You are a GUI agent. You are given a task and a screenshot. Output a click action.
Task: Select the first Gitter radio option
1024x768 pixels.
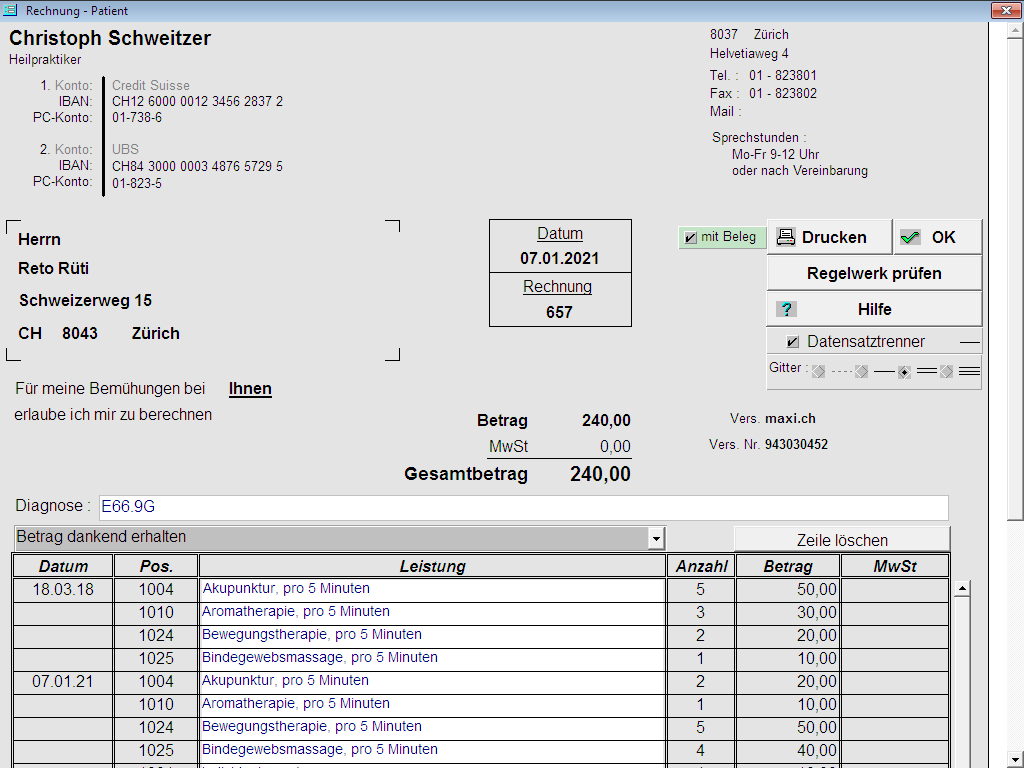click(818, 372)
